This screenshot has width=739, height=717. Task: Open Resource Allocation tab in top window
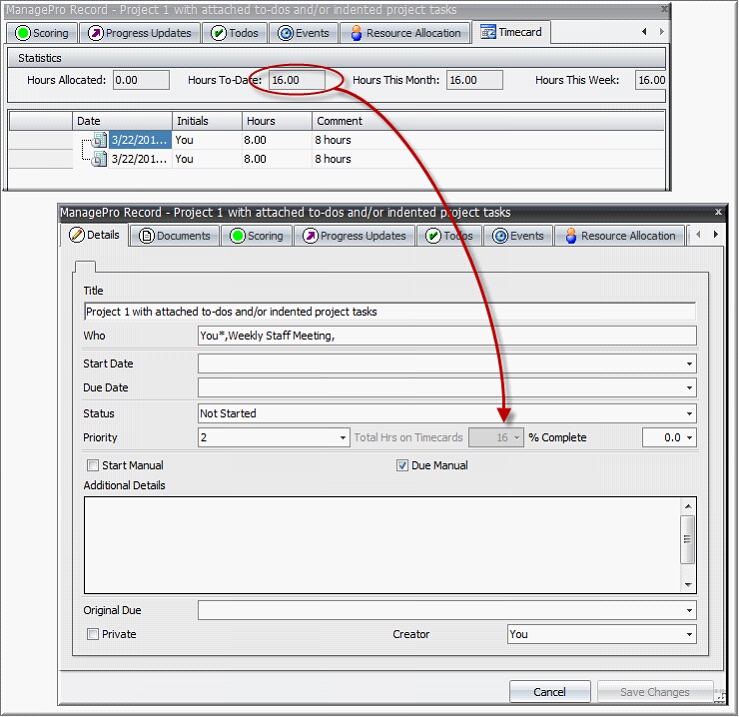point(405,33)
